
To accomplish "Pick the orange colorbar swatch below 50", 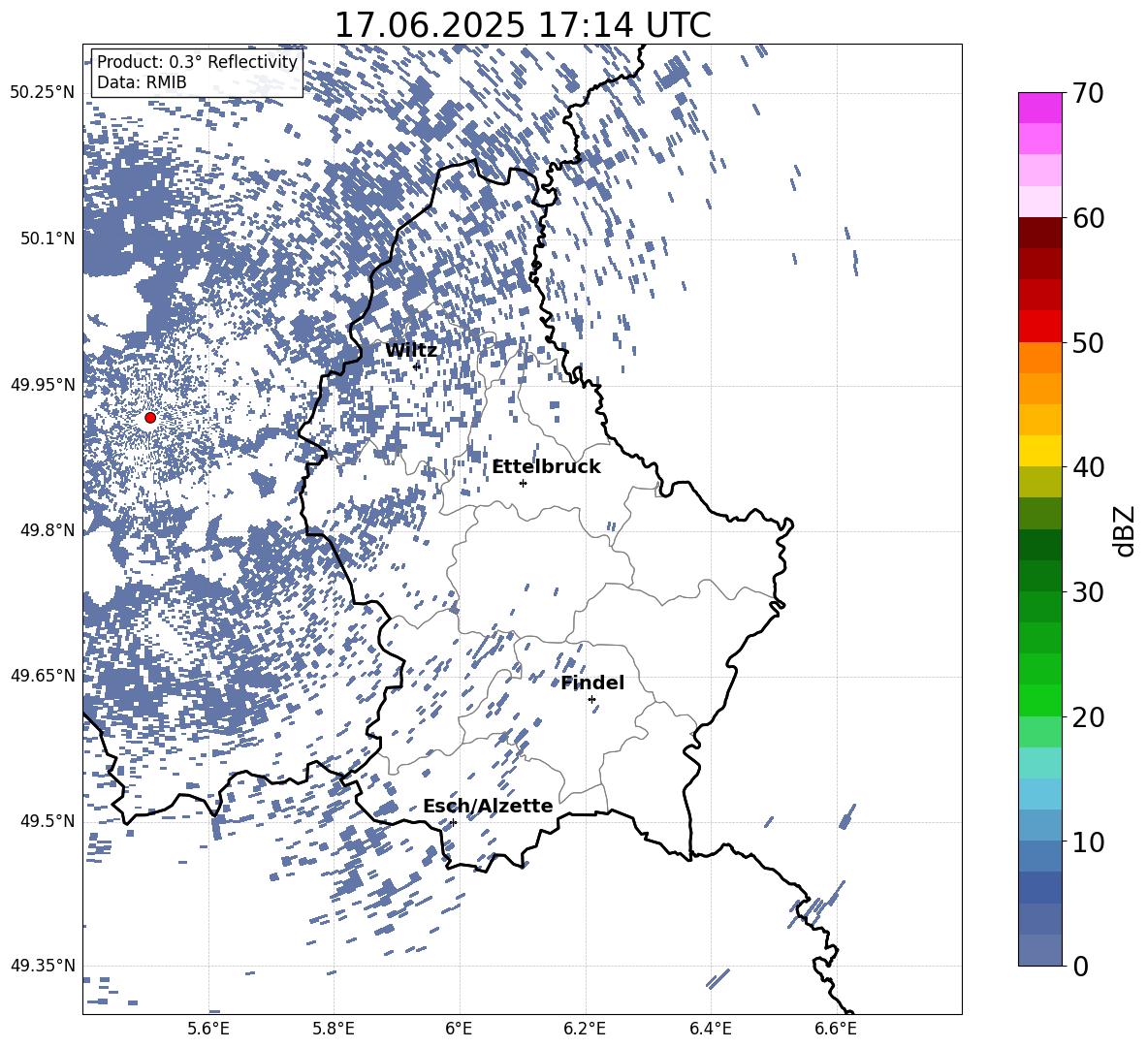I will (1039, 358).
